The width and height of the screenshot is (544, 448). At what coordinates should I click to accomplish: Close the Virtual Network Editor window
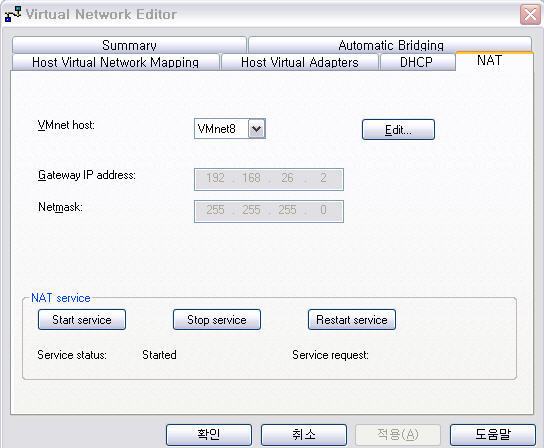click(530, 15)
